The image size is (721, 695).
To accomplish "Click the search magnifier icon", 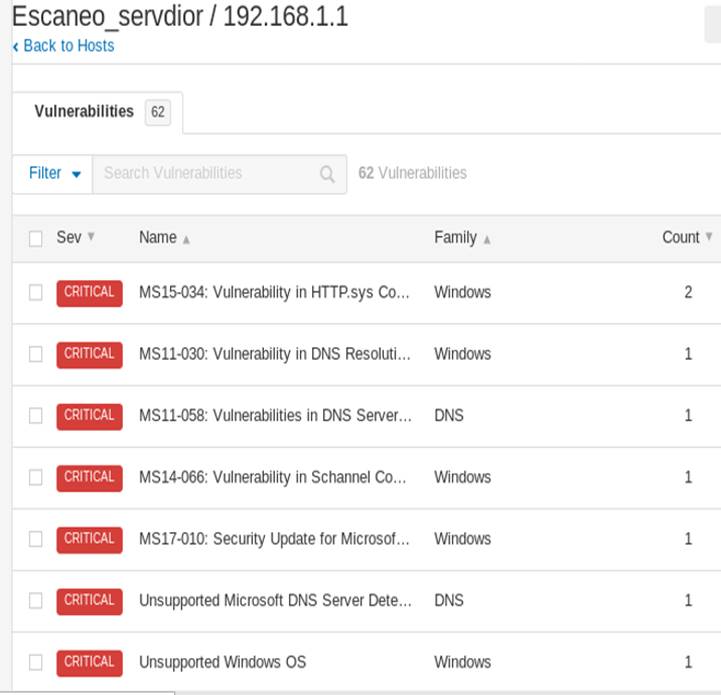I will 327,174.
